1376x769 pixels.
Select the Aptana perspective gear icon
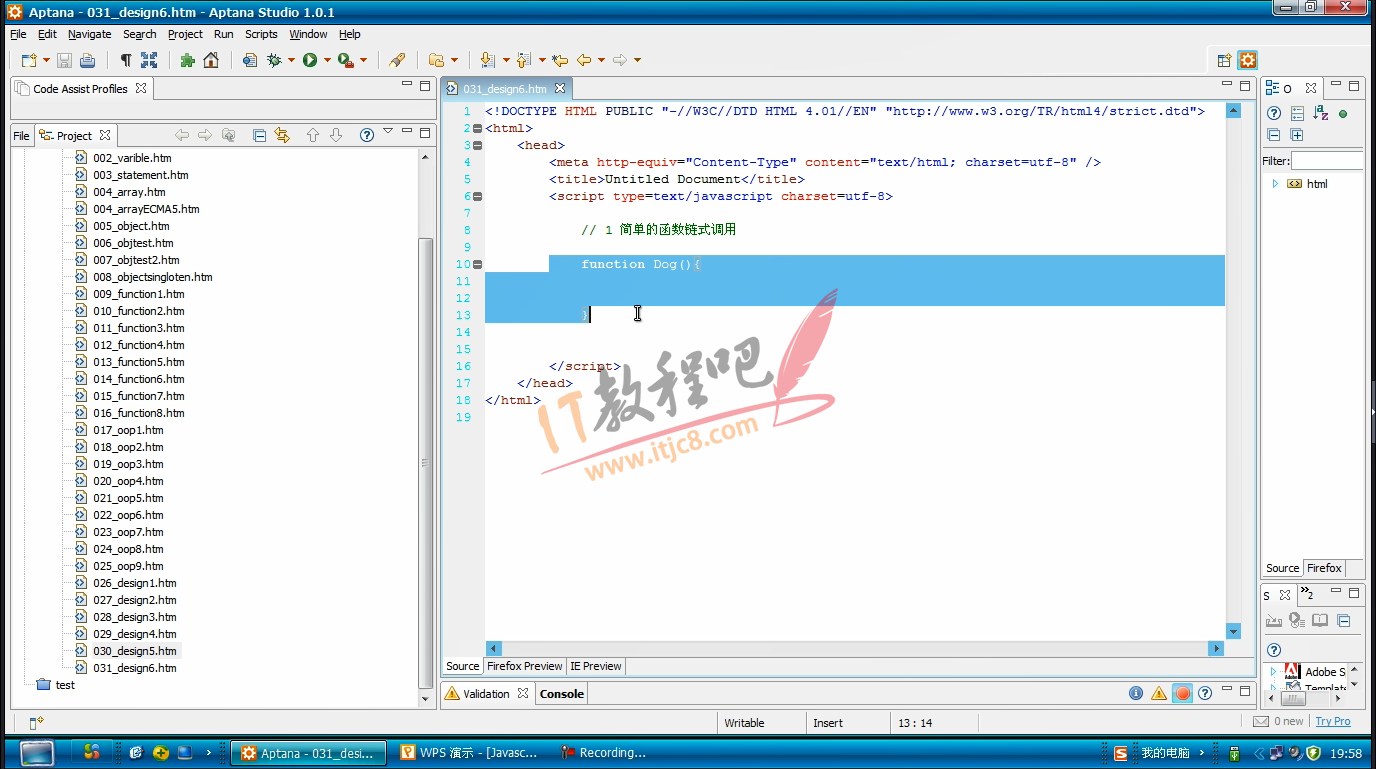tap(1248, 60)
